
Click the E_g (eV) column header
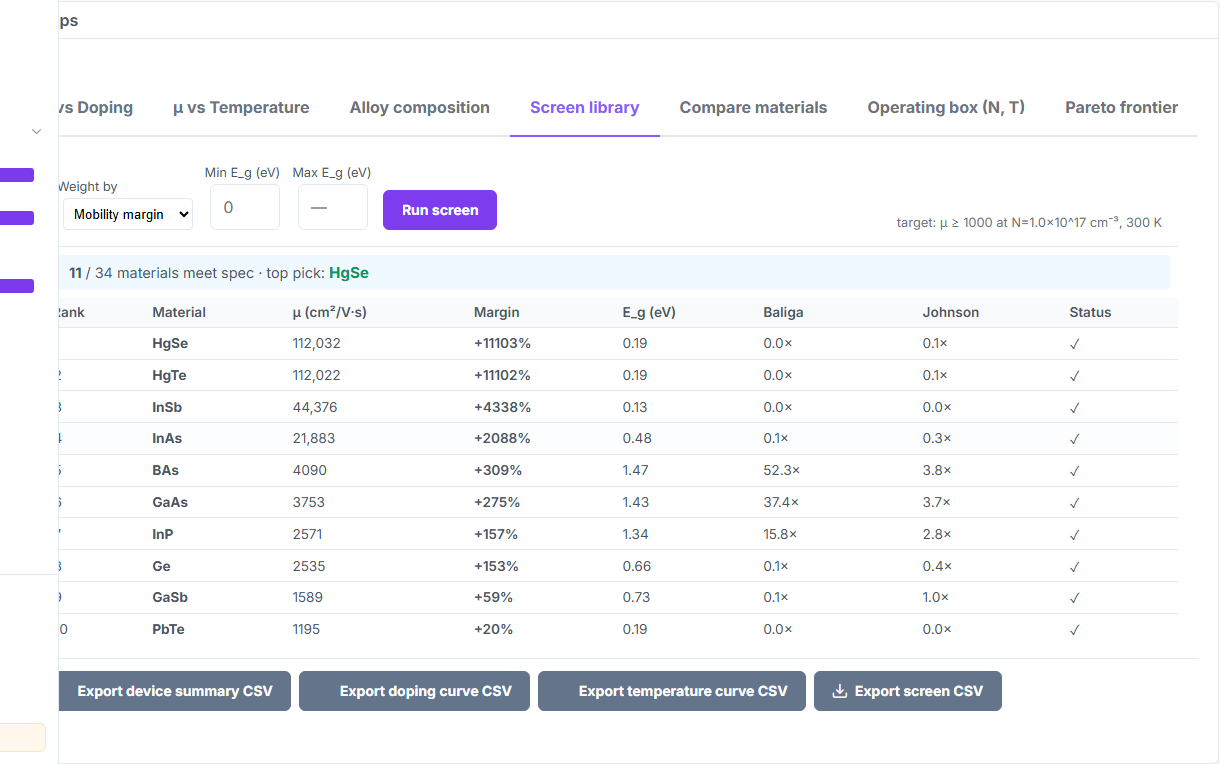(x=649, y=312)
